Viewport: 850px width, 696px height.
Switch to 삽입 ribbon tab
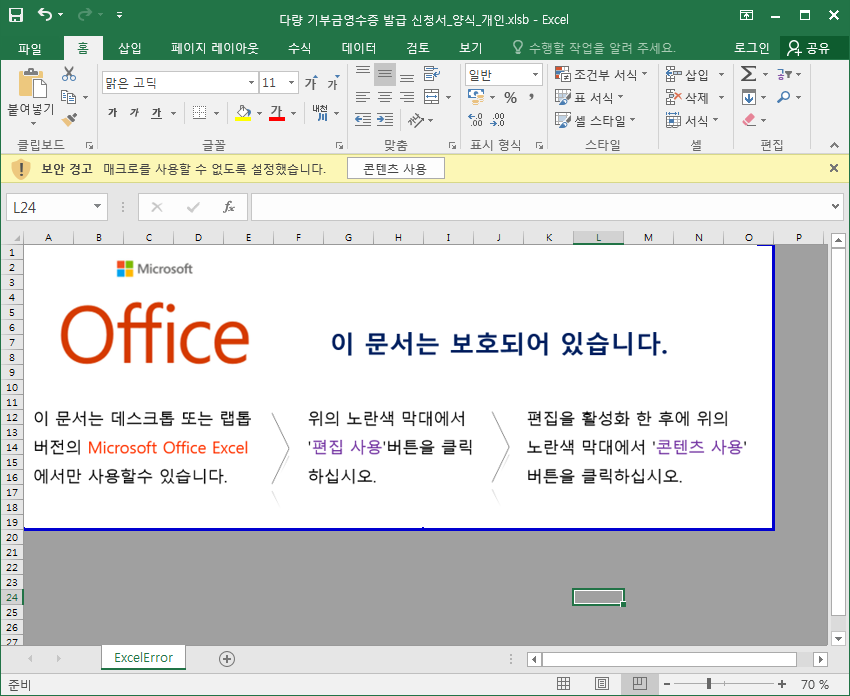[x=130, y=48]
